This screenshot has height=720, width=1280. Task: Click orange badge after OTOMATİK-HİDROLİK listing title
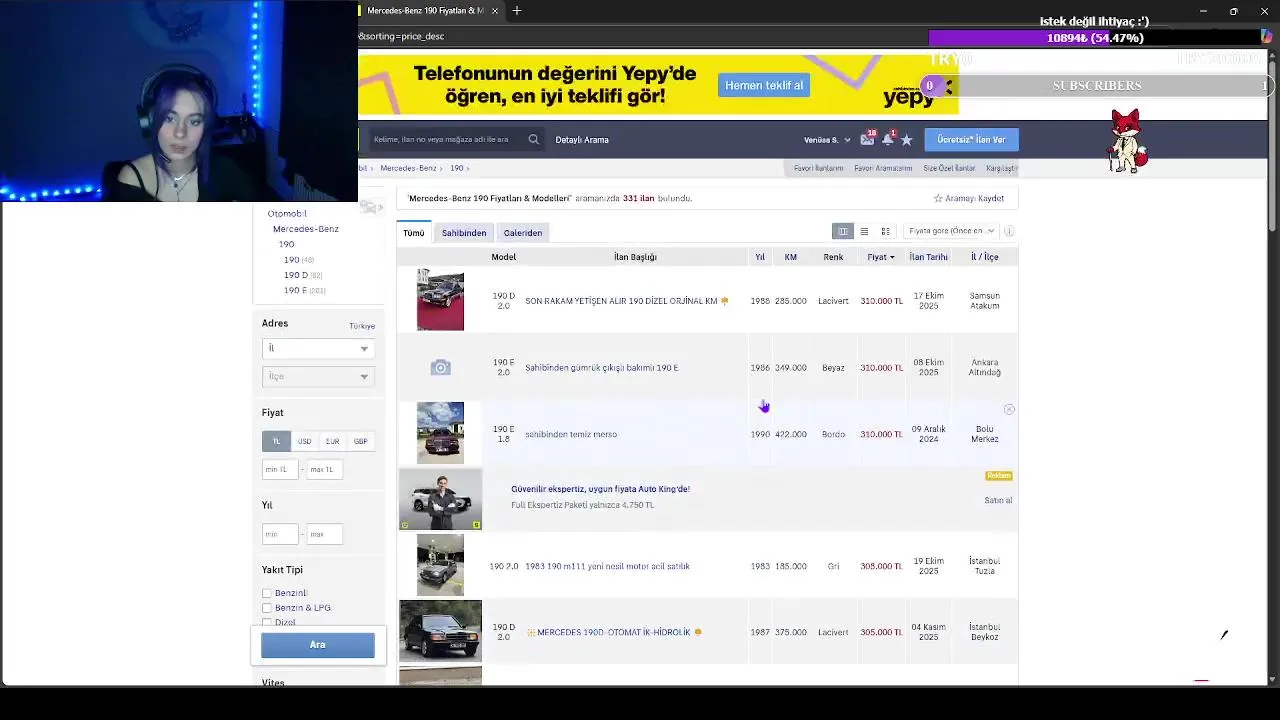coord(697,632)
